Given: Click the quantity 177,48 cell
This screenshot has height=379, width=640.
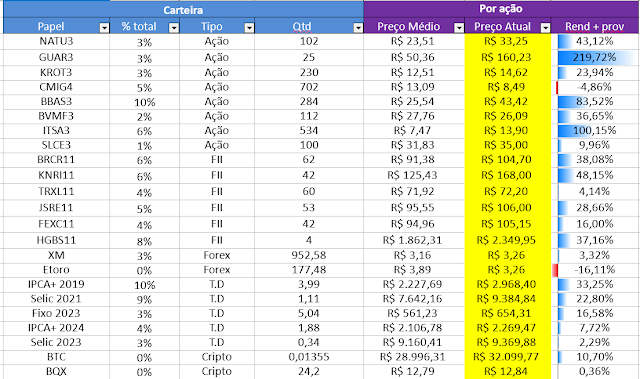Looking at the screenshot, I should pos(309,270).
